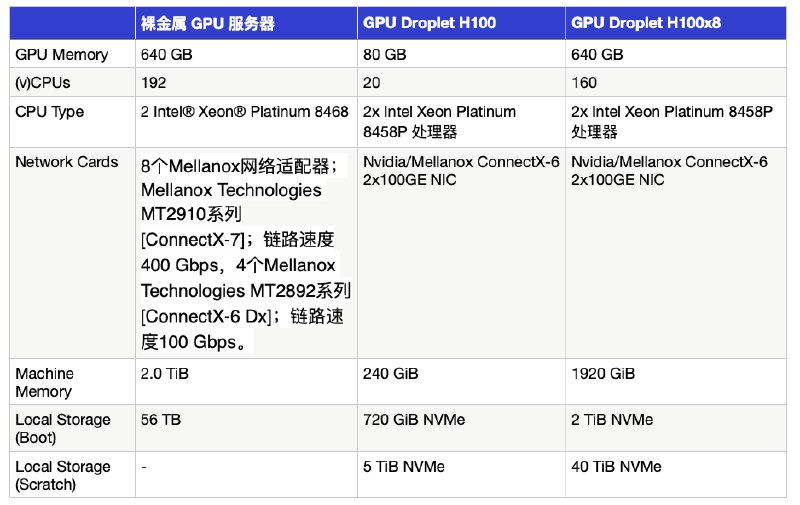
Task: Select the GPU Memory row label
Action: pyautogui.click(x=62, y=55)
